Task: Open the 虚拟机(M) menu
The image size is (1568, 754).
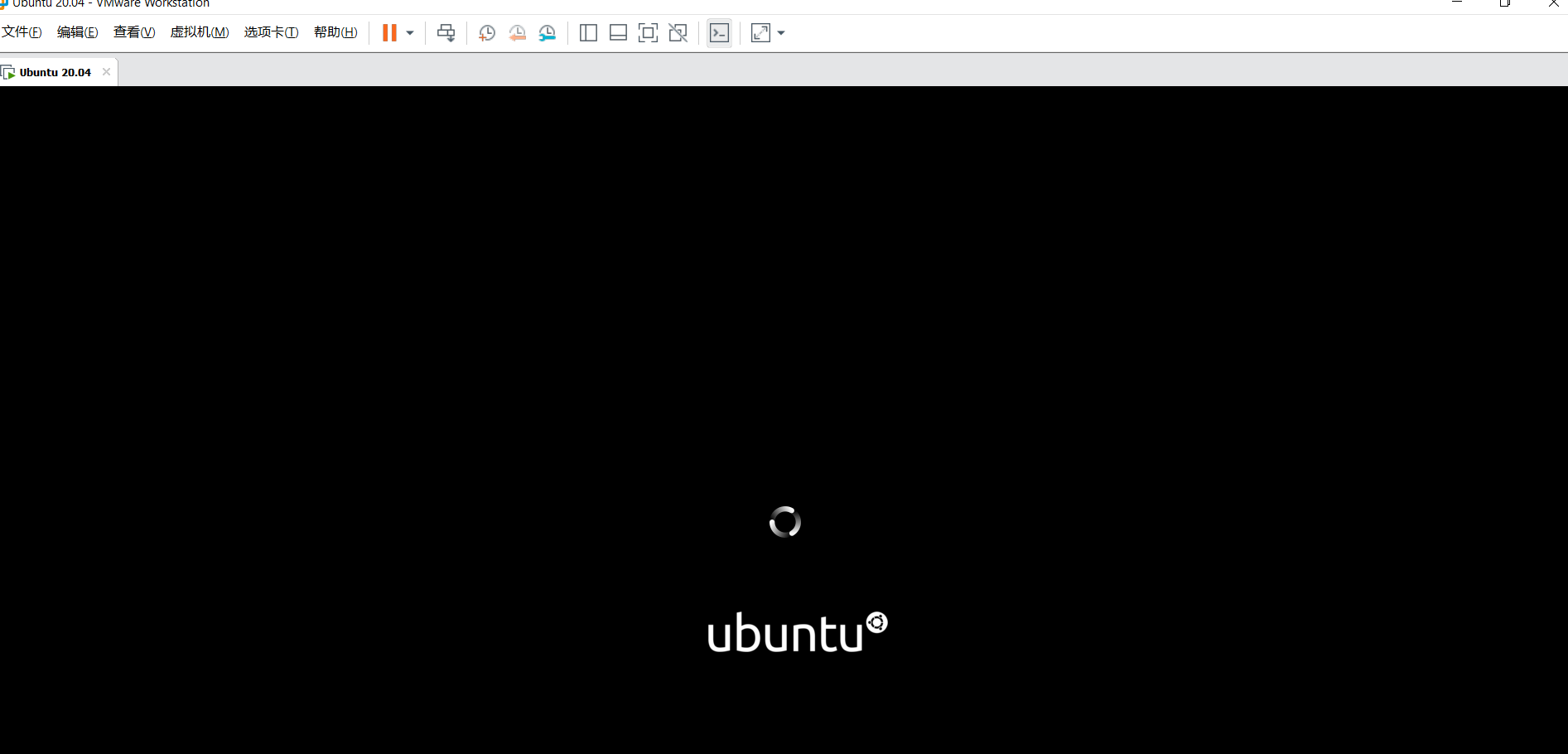Action: click(200, 32)
